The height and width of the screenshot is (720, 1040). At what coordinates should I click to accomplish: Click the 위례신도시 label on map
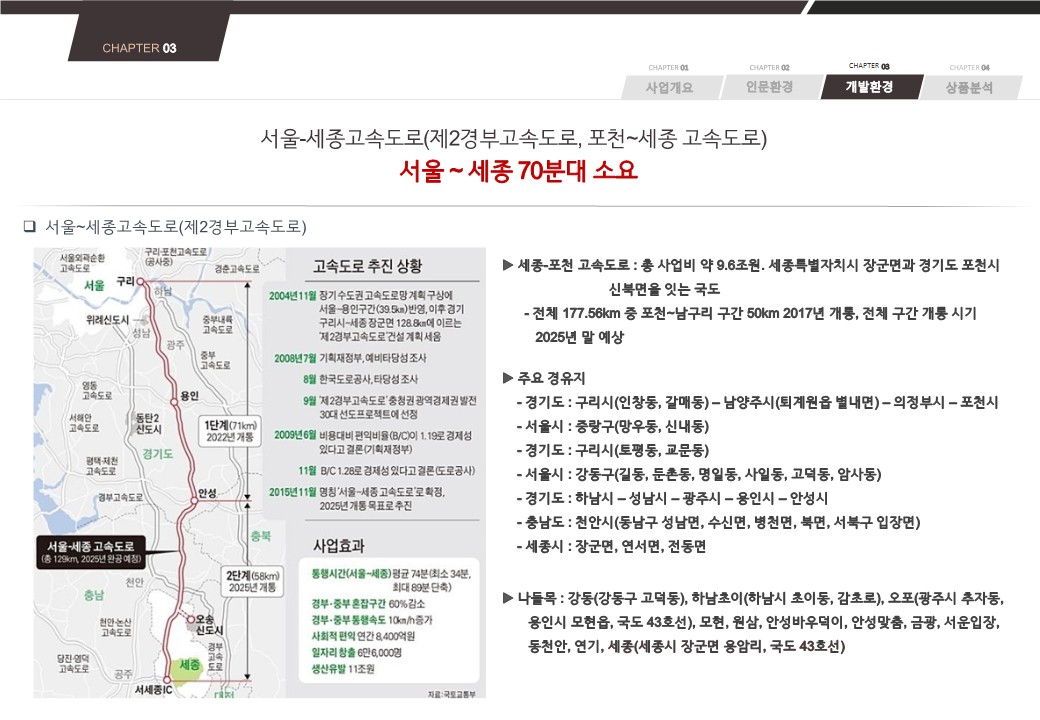(107, 320)
